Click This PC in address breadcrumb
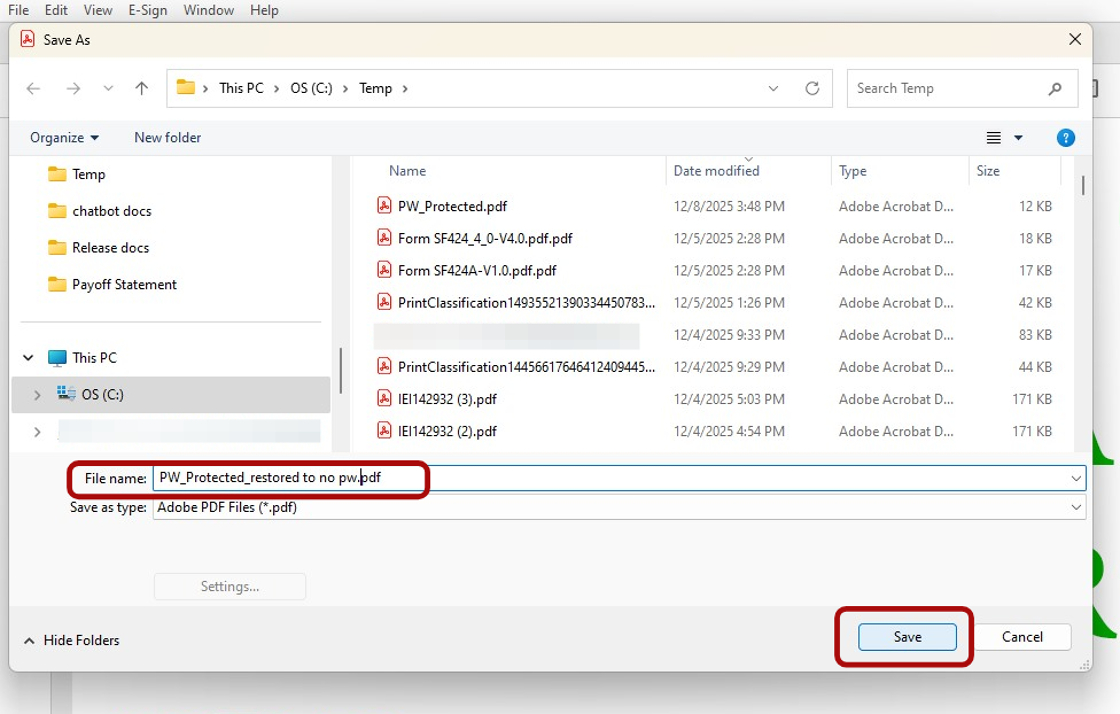 241,89
